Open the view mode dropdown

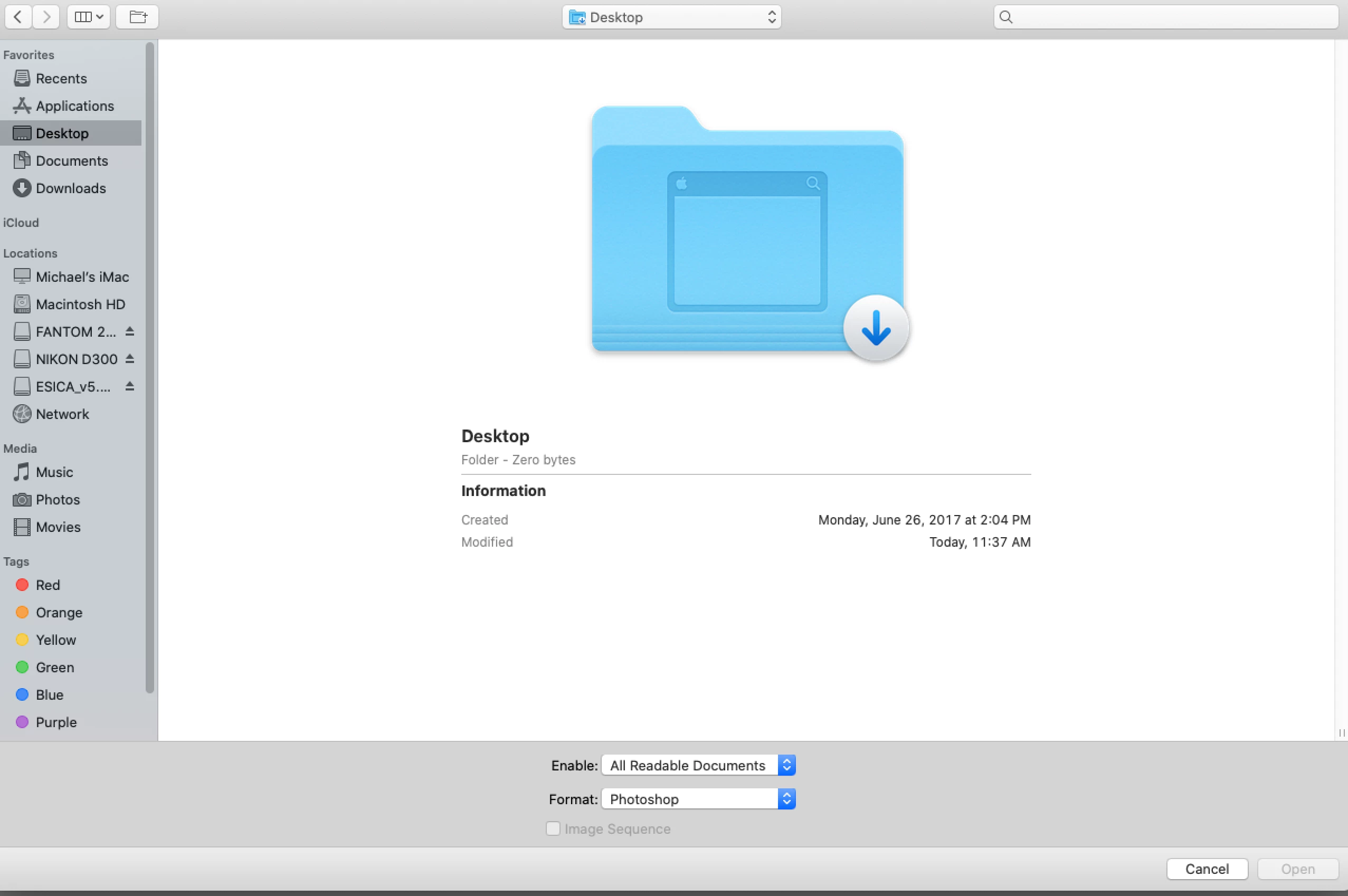point(89,17)
